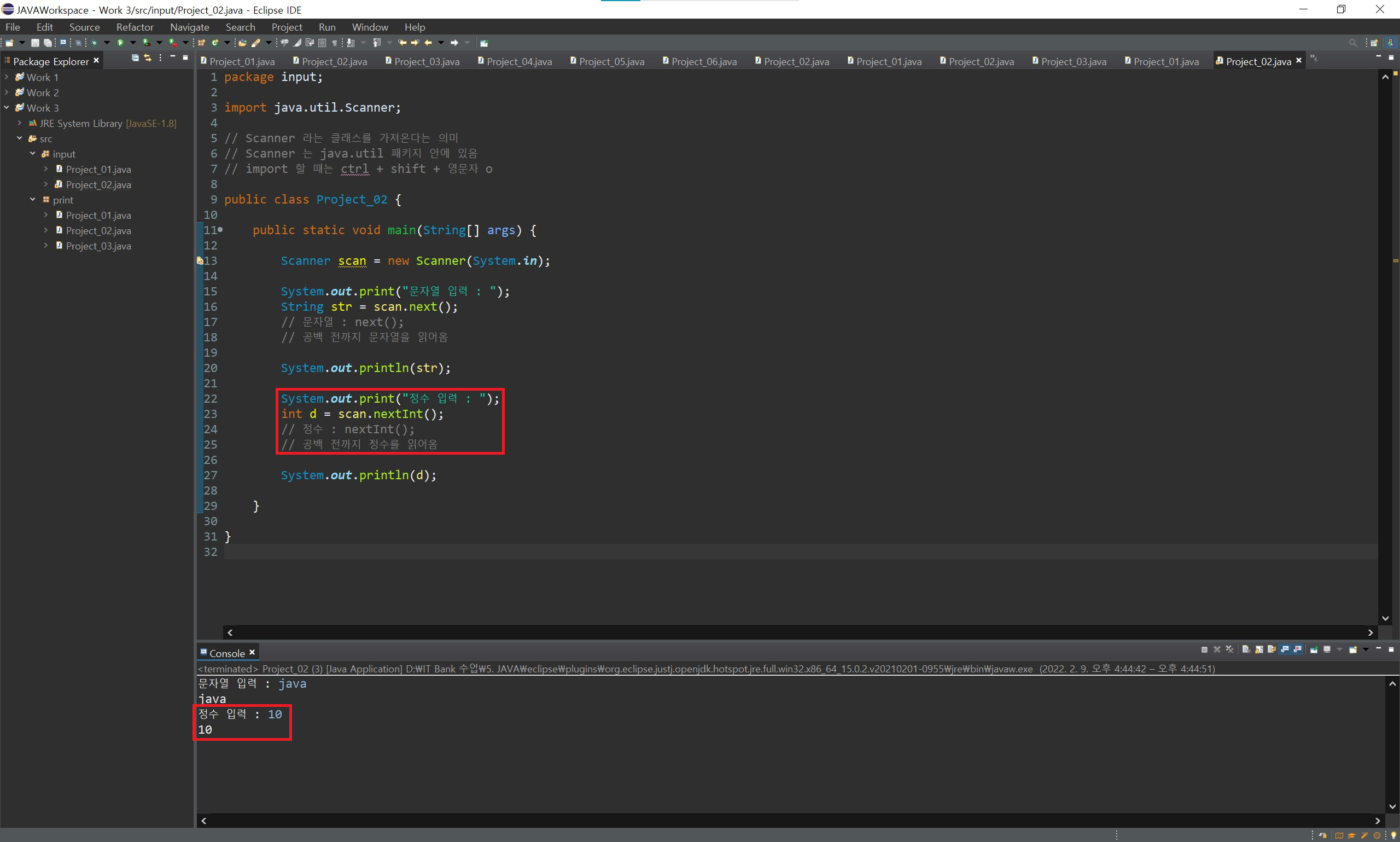
Task: Click the Open Type toolbar icon
Action: point(242,43)
